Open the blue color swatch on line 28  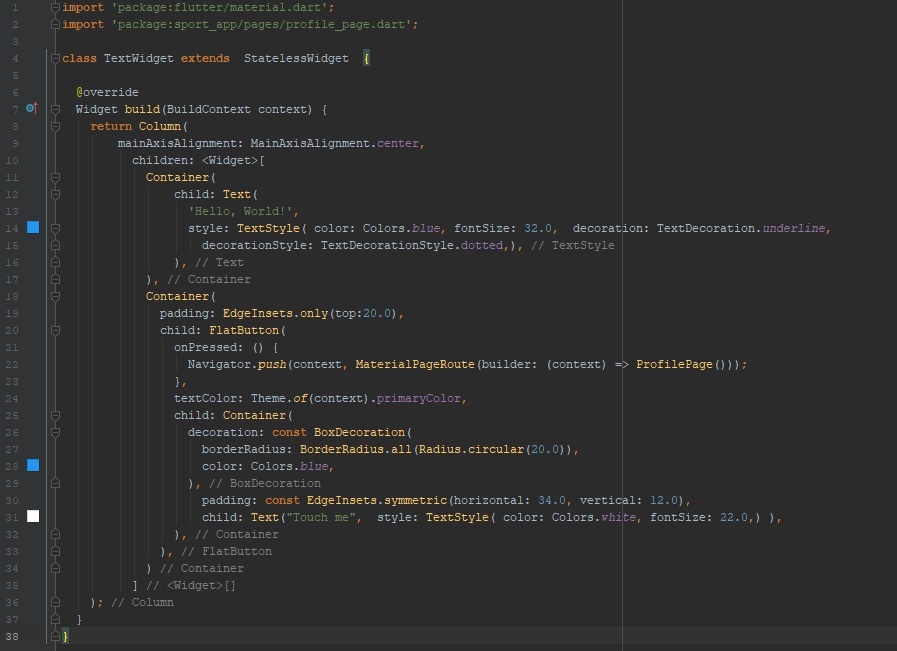tap(33, 465)
